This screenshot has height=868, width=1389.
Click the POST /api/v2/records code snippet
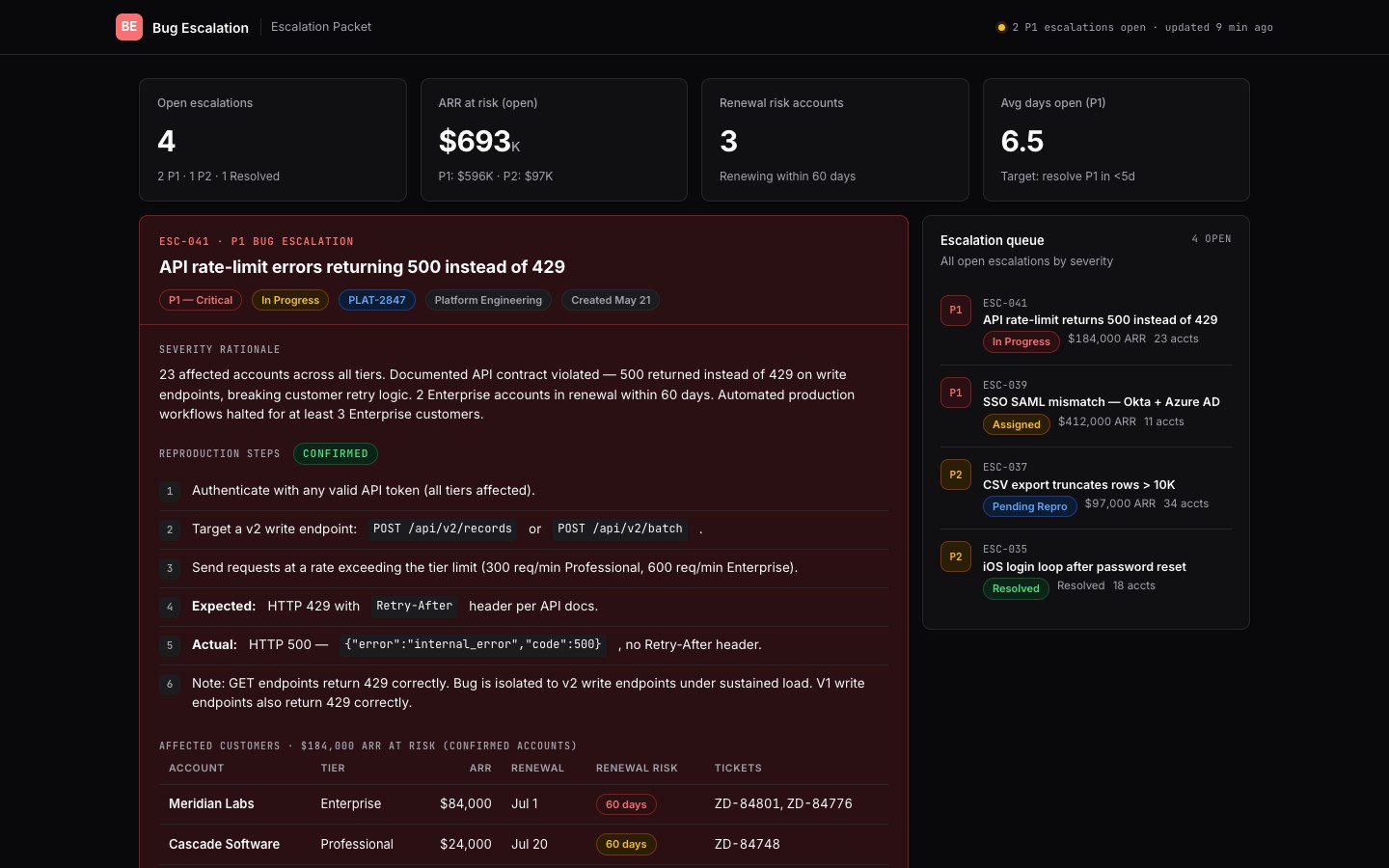pos(443,529)
